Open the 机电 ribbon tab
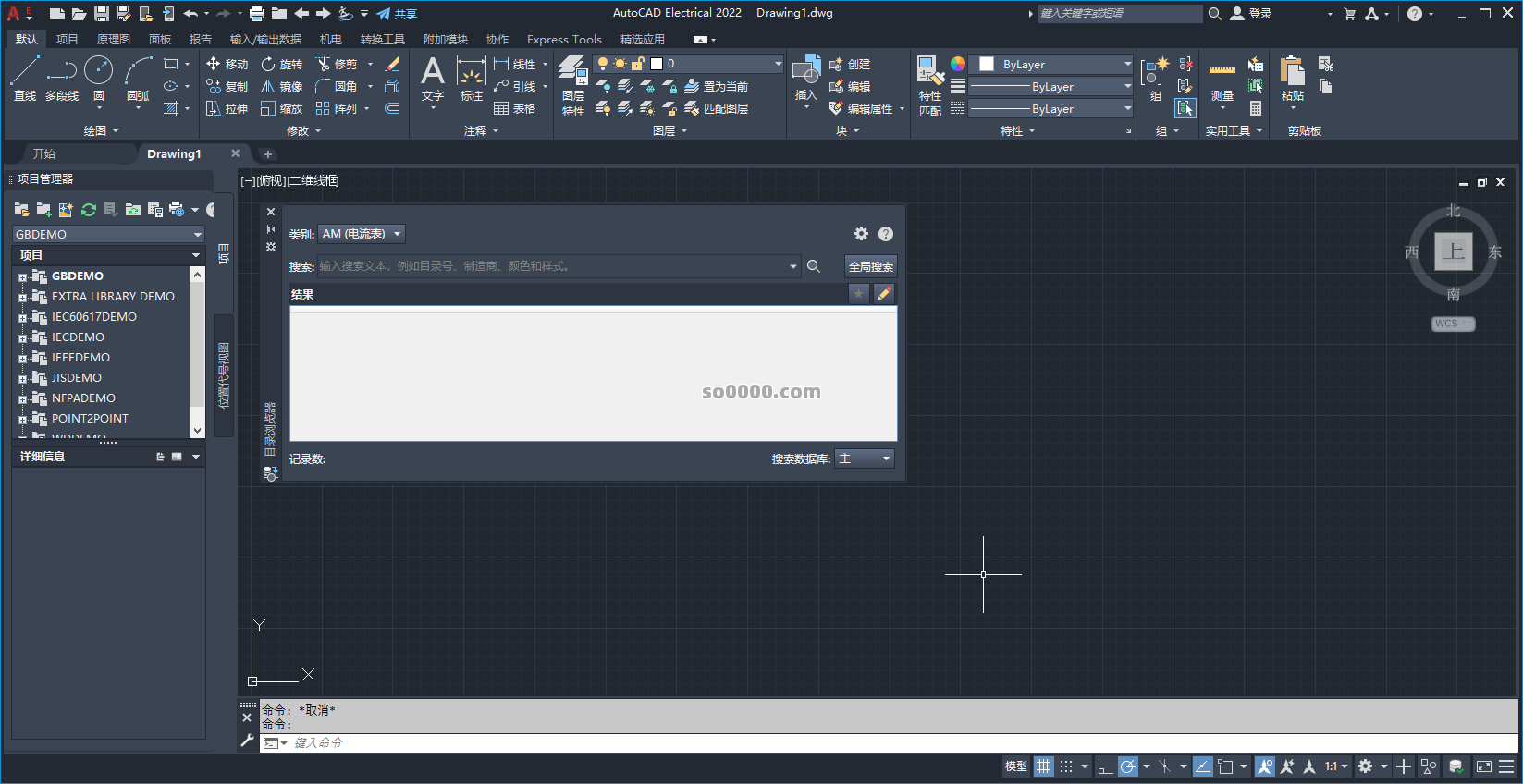 point(331,40)
